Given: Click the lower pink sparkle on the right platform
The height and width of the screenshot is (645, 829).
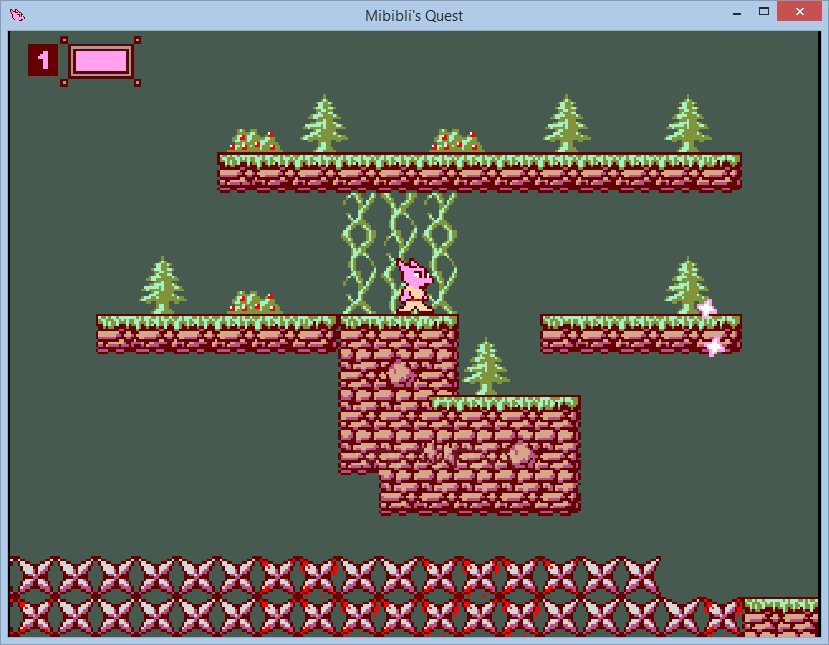Looking at the screenshot, I should 715,346.
